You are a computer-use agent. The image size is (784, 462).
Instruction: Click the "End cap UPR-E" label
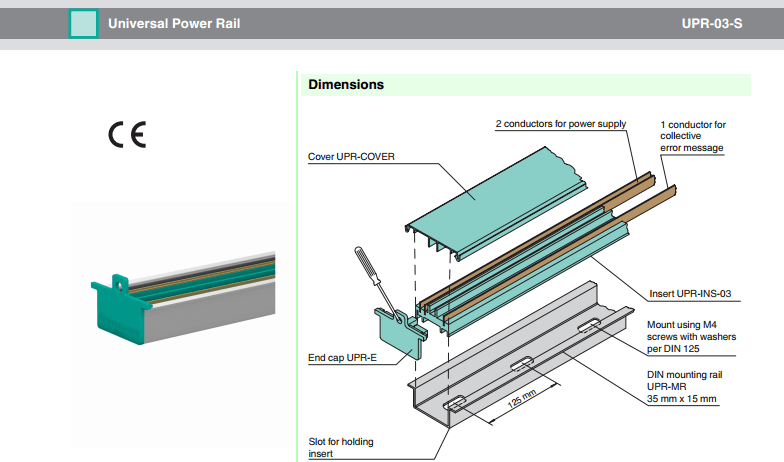tap(342, 356)
